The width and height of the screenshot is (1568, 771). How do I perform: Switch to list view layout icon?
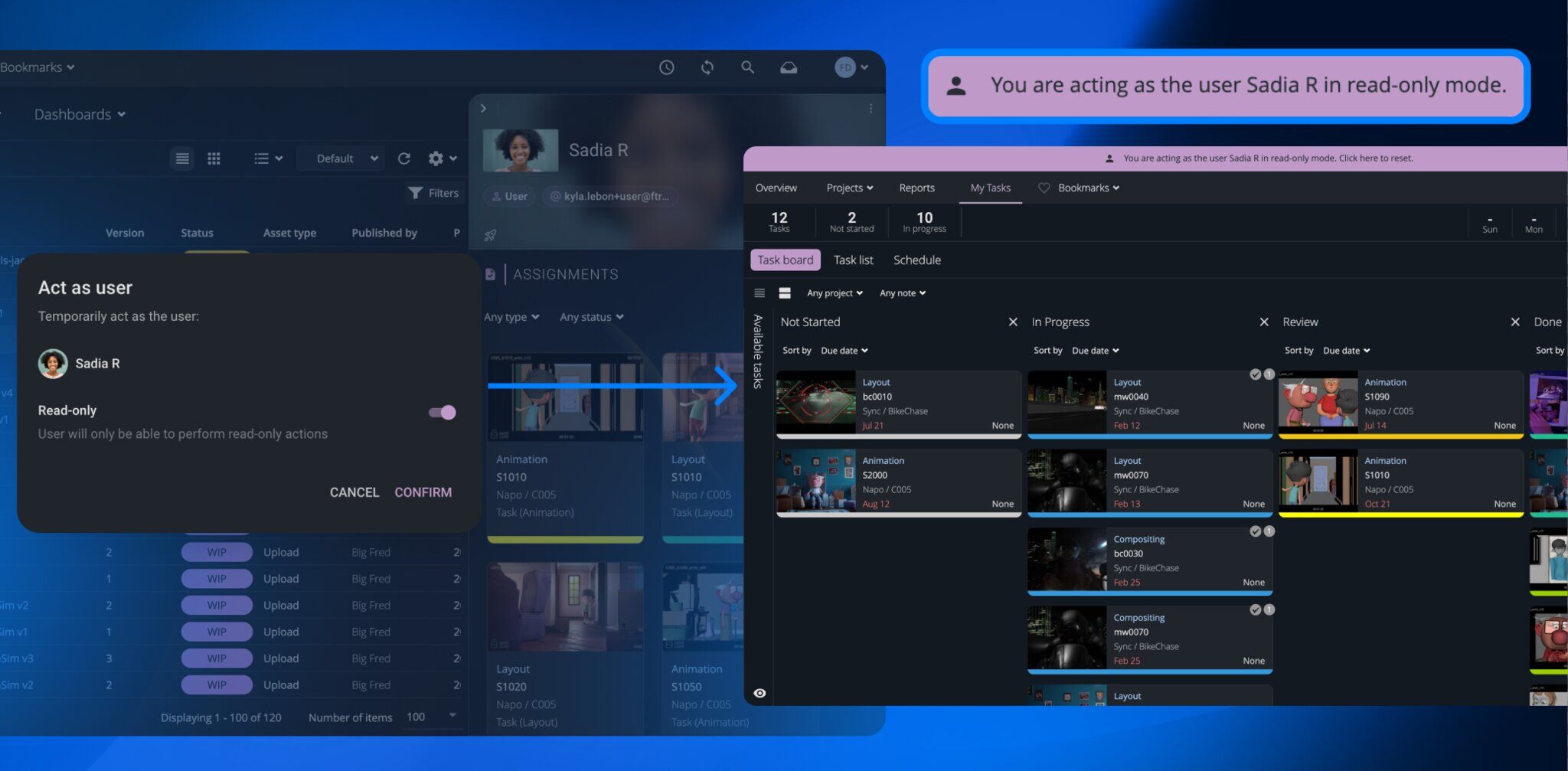(x=182, y=158)
